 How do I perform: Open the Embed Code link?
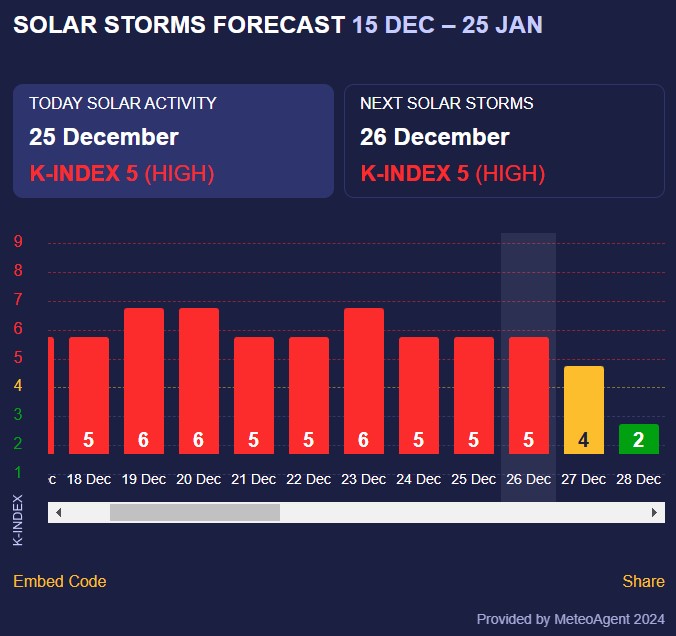(x=59, y=581)
